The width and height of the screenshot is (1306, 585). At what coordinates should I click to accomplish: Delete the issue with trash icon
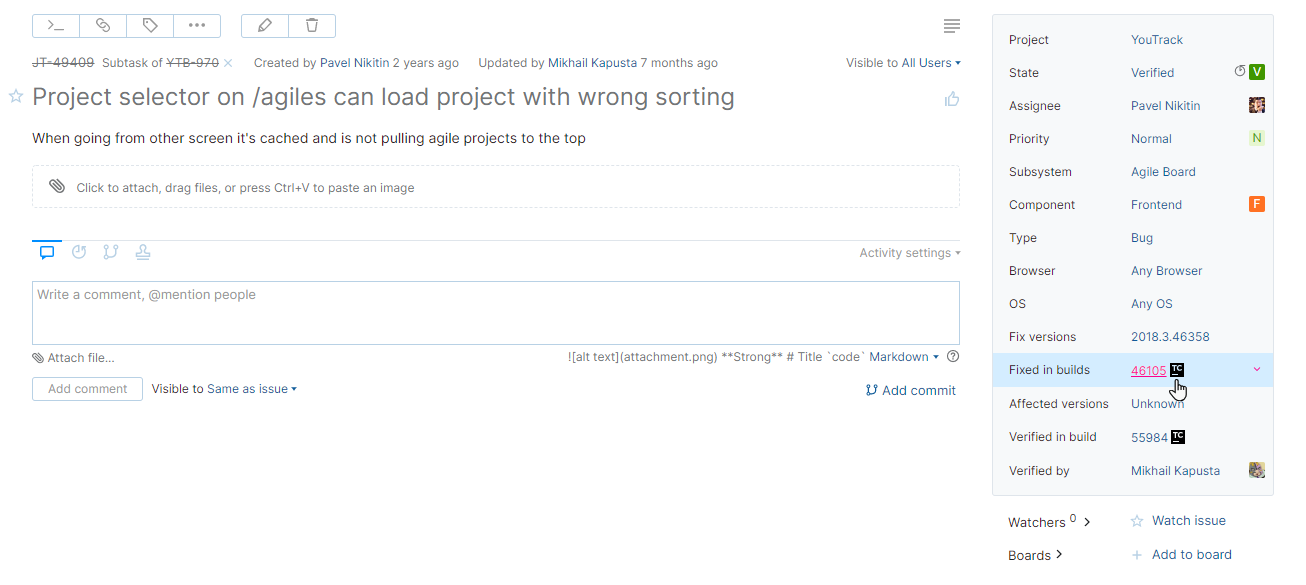point(312,25)
